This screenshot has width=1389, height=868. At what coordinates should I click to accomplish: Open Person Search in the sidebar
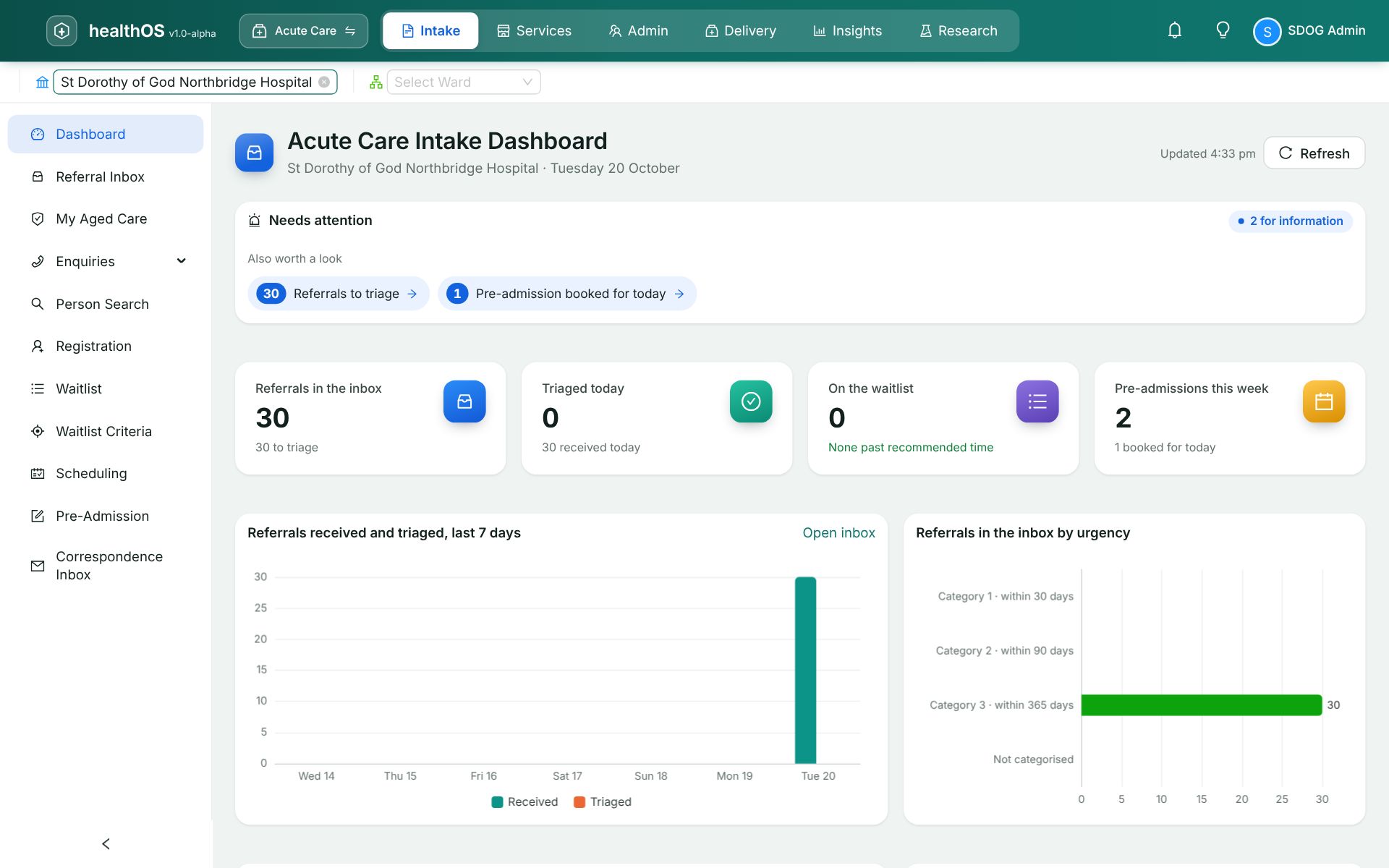[106, 304]
